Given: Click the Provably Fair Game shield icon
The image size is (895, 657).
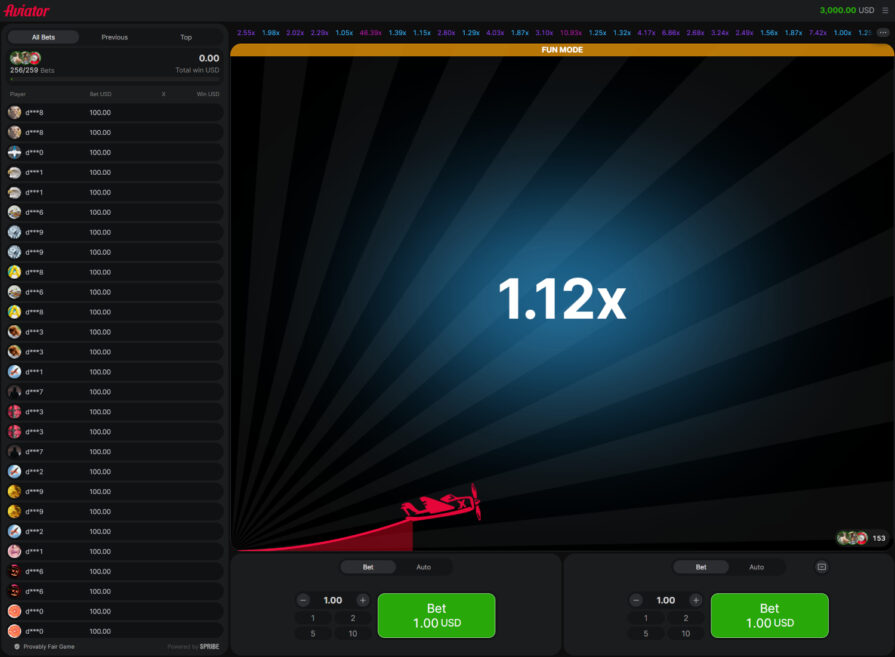Looking at the screenshot, I should tap(17, 647).
